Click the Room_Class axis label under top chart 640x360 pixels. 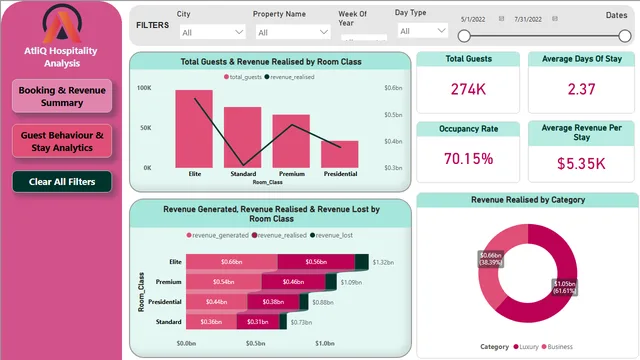coord(267,182)
